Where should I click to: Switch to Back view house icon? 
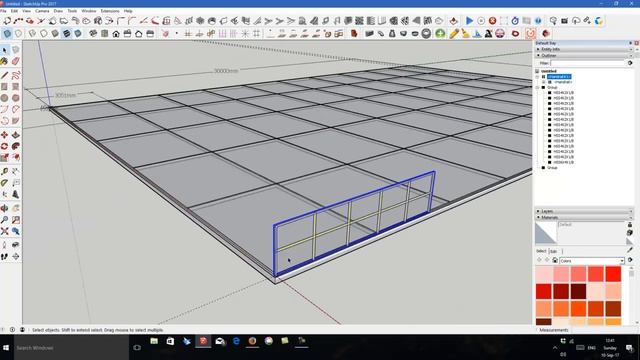click(x=139, y=33)
